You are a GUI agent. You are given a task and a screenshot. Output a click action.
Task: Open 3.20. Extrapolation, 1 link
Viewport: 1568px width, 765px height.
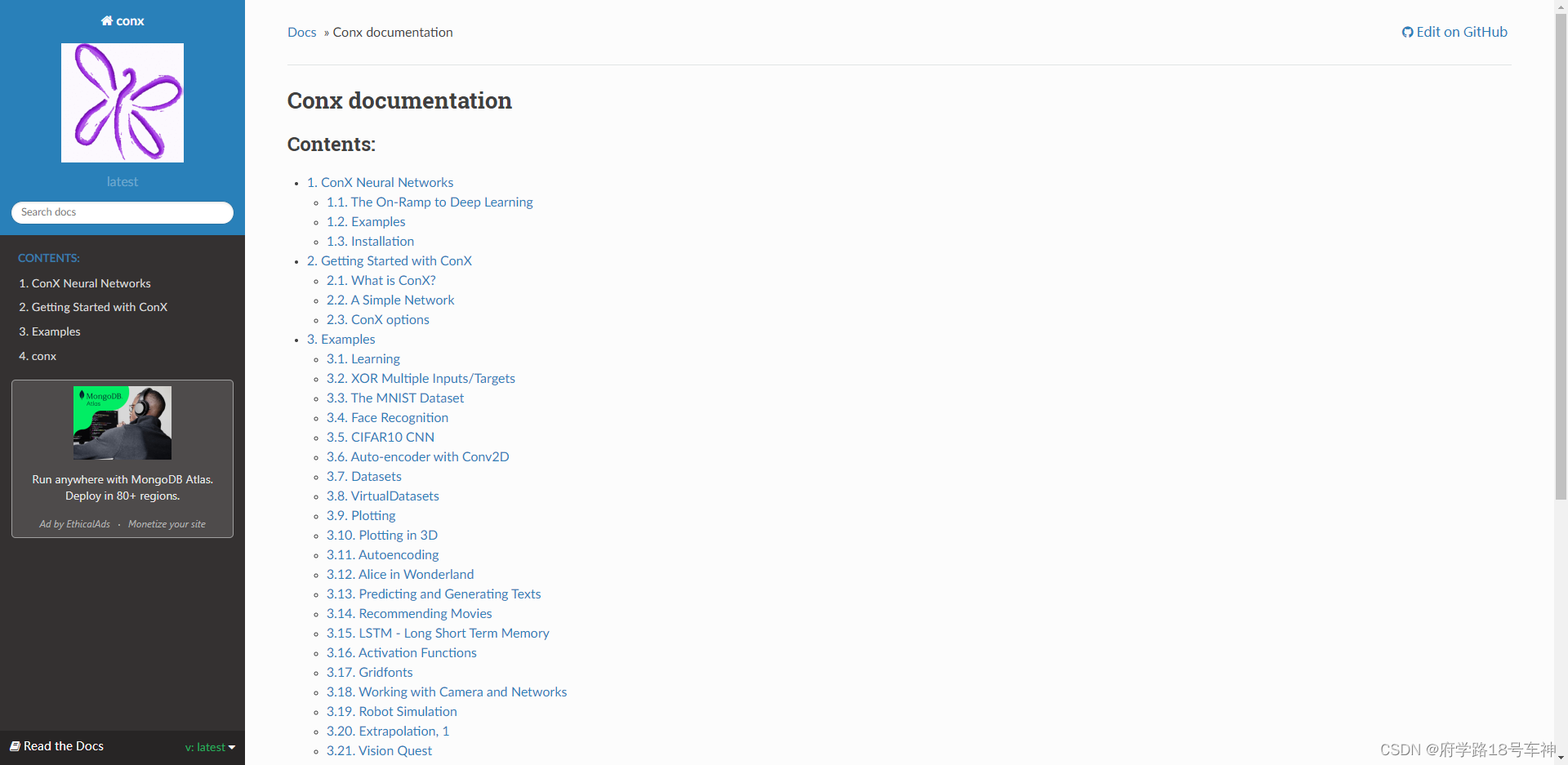(388, 732)
